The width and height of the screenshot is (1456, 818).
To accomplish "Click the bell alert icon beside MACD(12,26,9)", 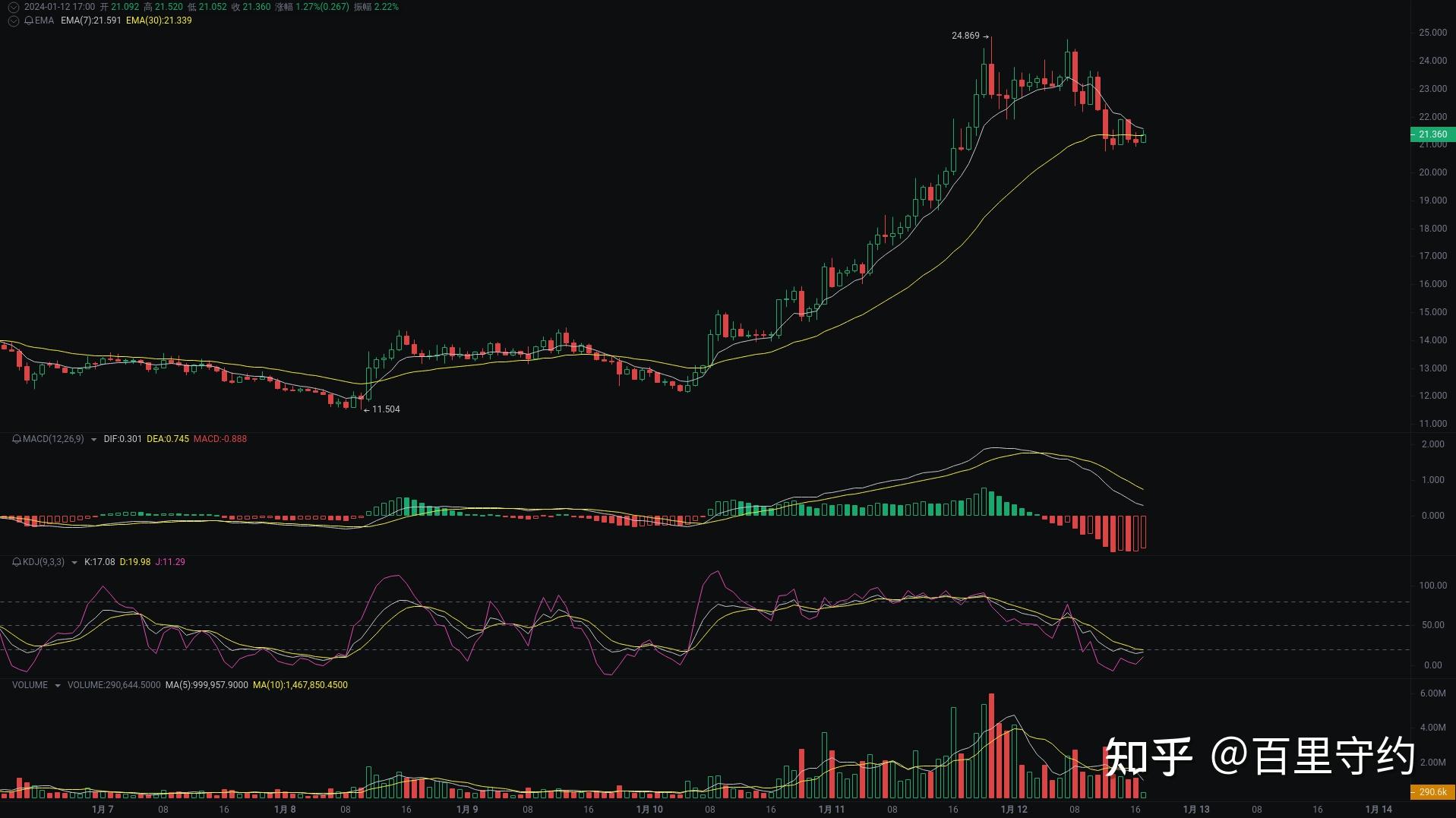I will pyautogui.click(x=17, y=439).
